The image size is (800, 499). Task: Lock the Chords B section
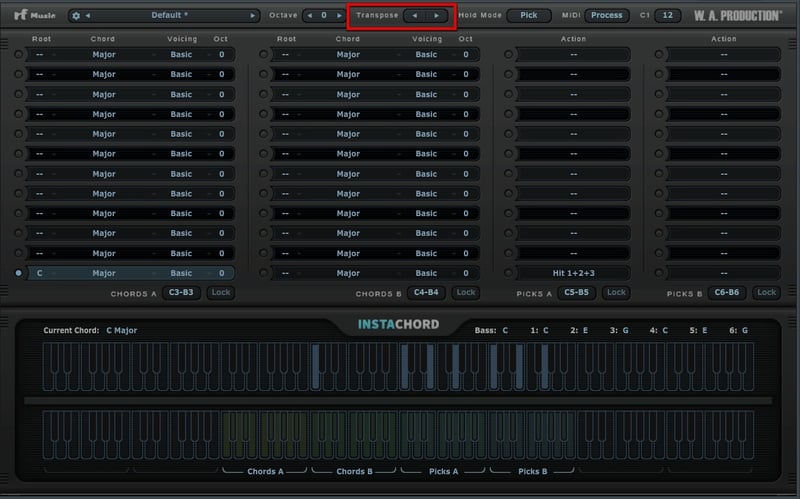466,292
